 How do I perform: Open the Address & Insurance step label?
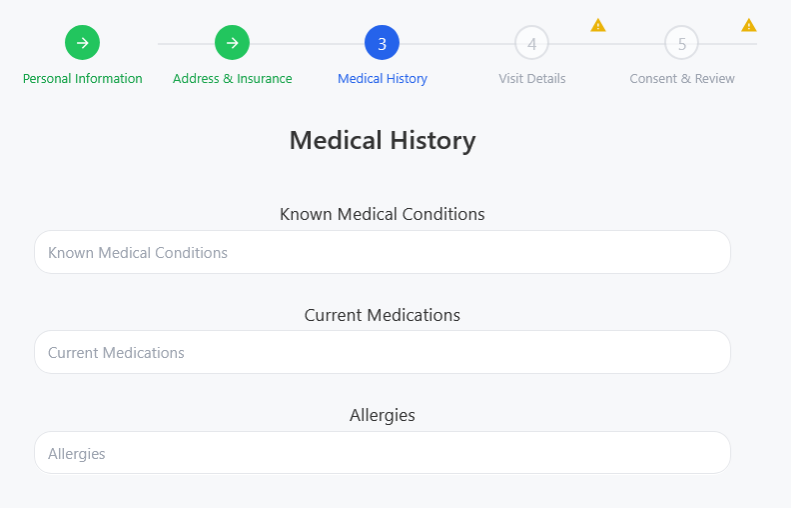pyautogui.click(x=232, y=79)
